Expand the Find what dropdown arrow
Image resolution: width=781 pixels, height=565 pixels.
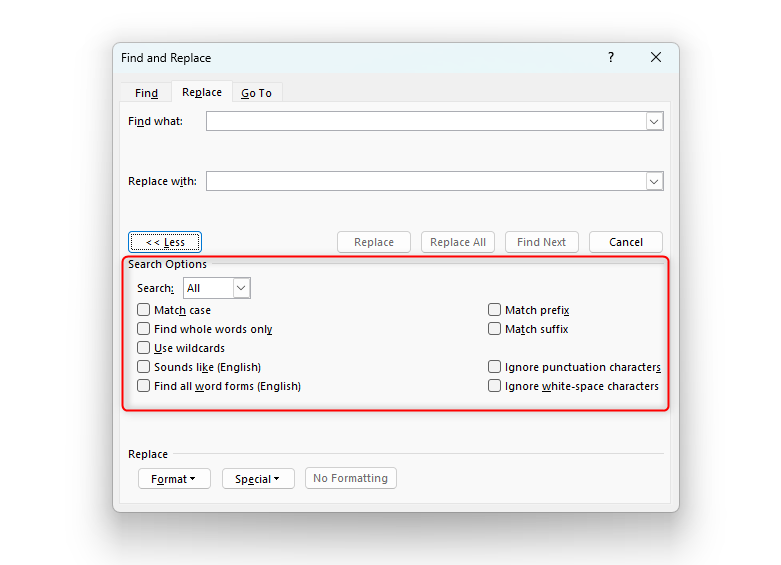(x=654, y=122)
